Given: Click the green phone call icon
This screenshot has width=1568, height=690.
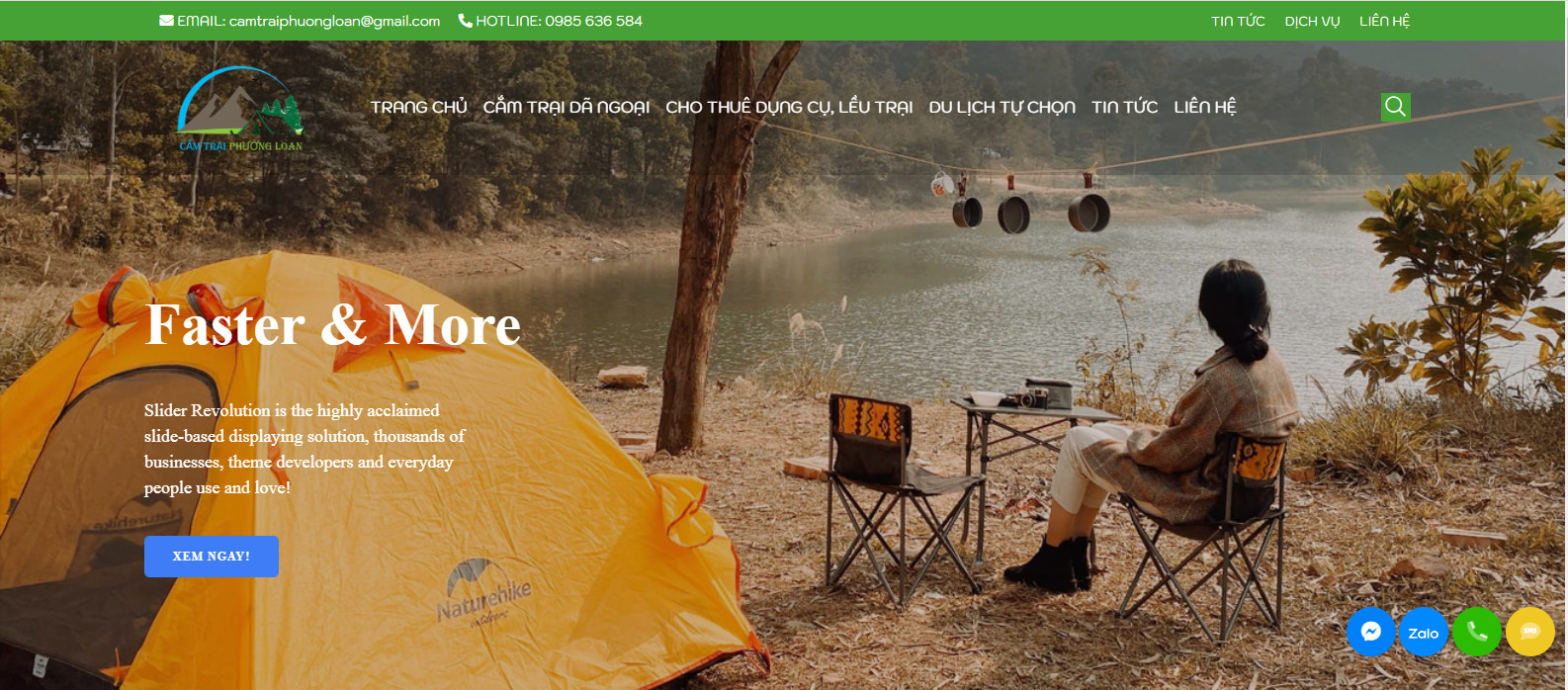Looking at the screenshot, I should pyautogui.click(x=1477, y=632).
